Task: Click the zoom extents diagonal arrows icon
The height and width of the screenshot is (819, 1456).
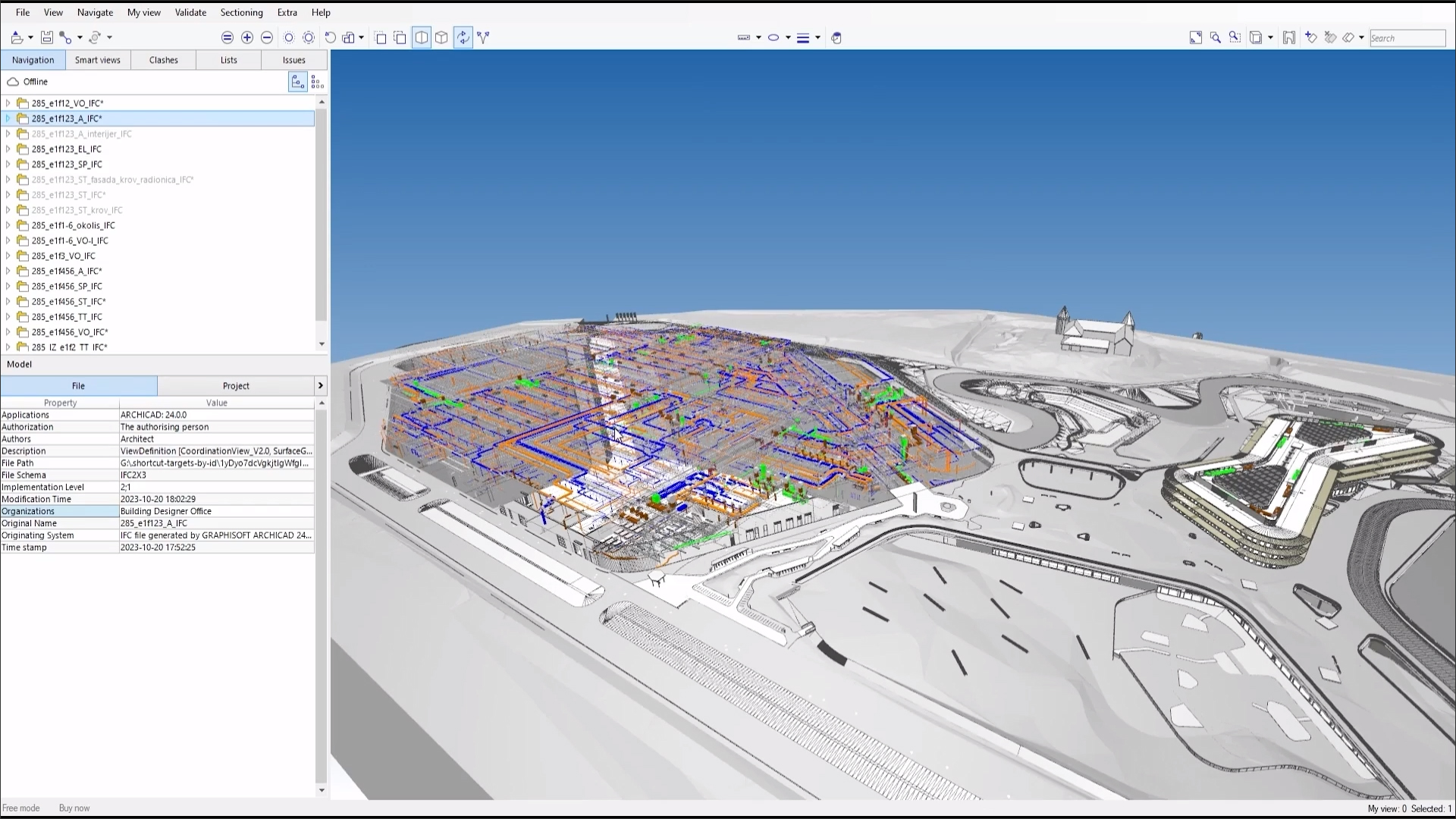Action: [1196, 38]
